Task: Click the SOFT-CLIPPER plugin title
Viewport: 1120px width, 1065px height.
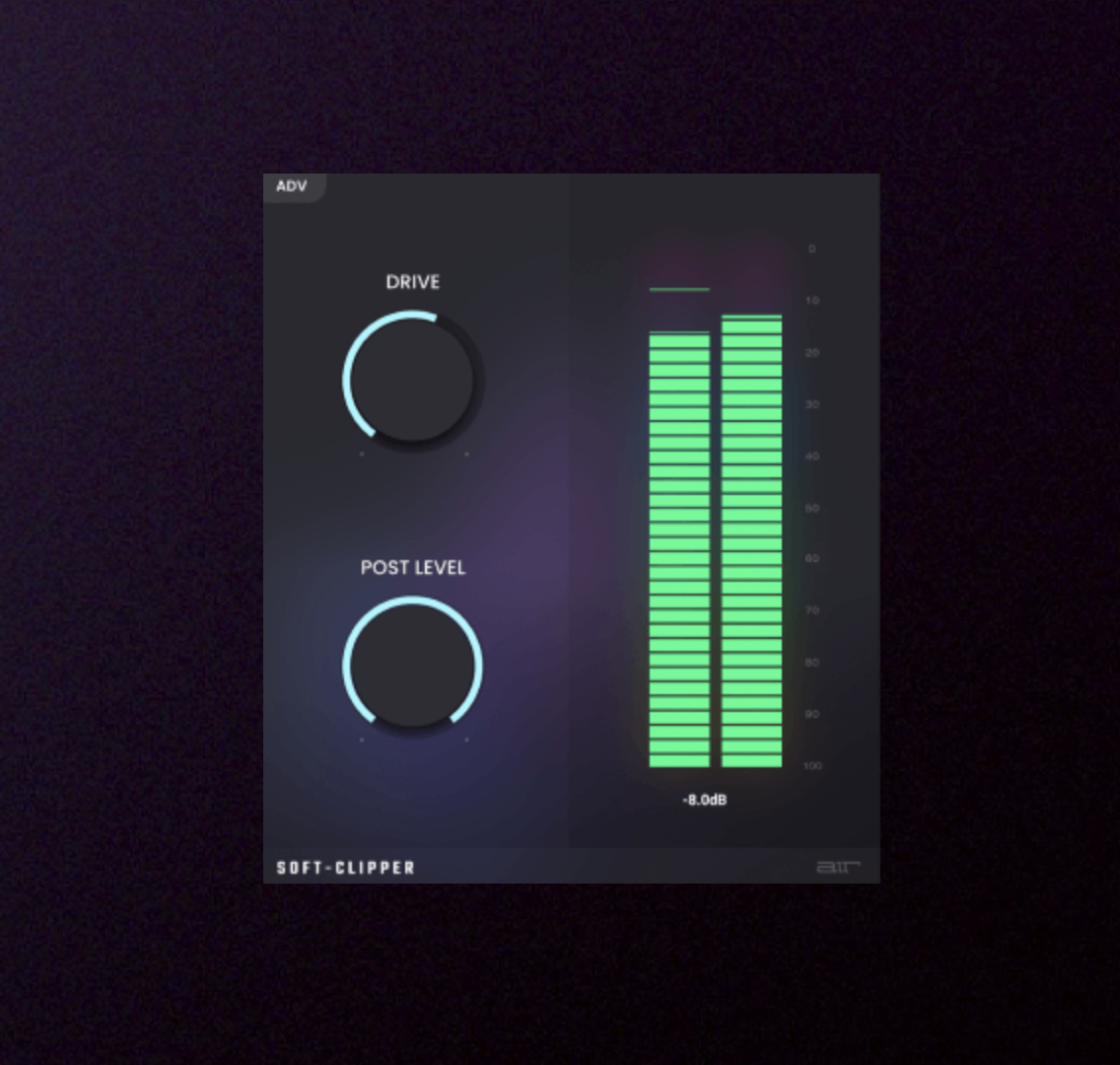Action: tap(346, 868)
